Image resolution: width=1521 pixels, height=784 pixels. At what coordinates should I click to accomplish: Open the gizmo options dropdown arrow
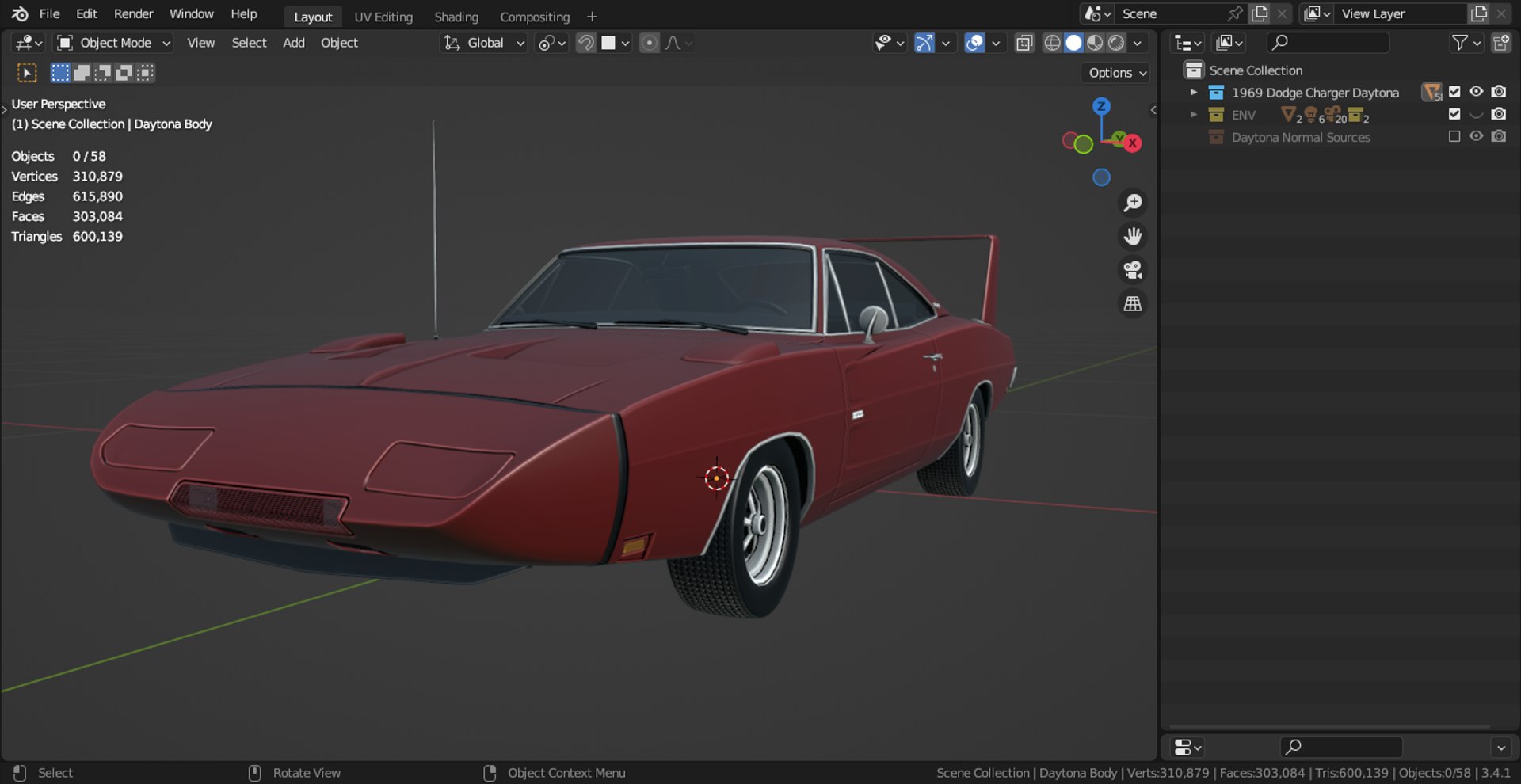pos(945,43)
